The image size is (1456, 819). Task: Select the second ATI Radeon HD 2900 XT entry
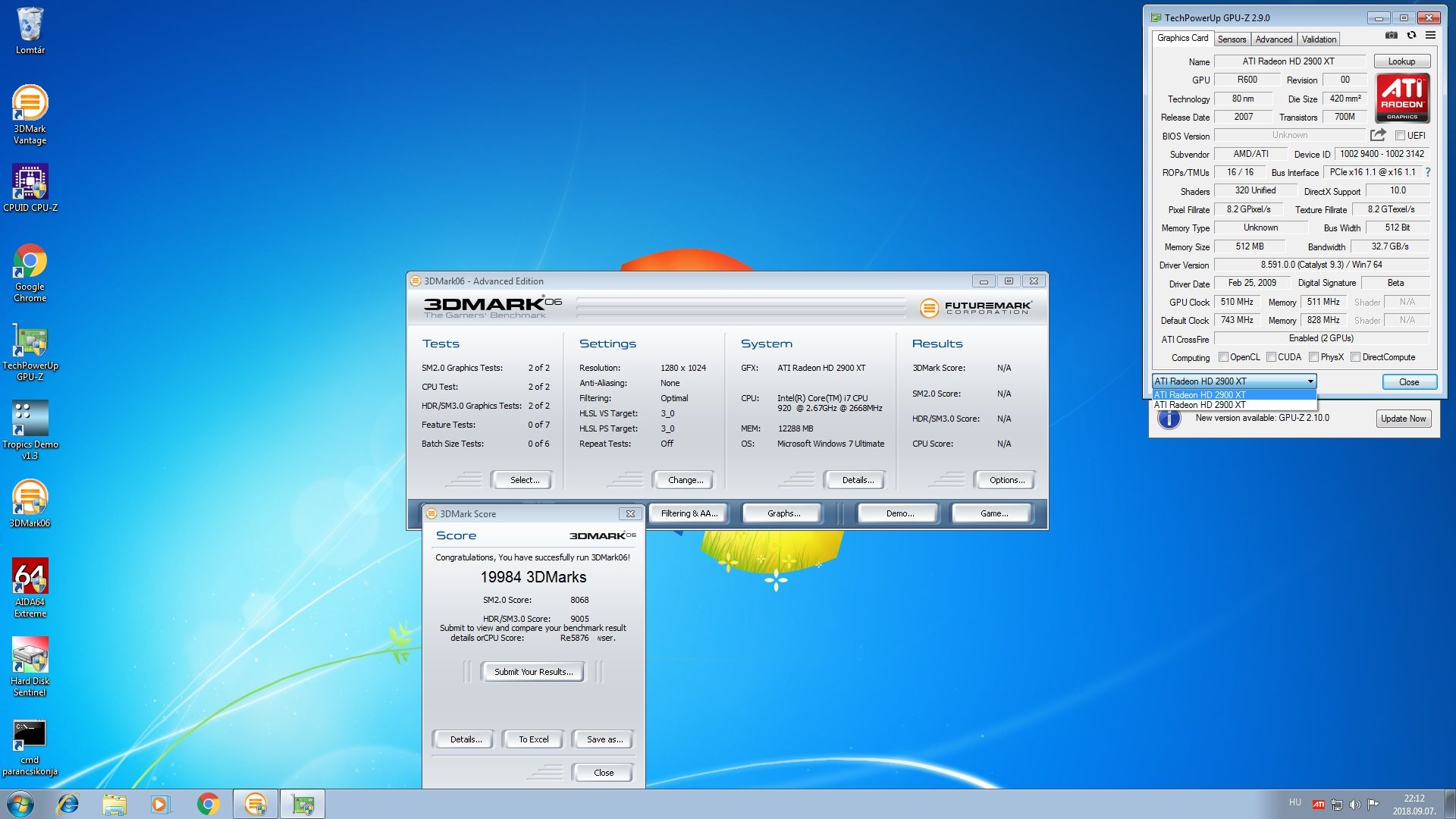1234,405
